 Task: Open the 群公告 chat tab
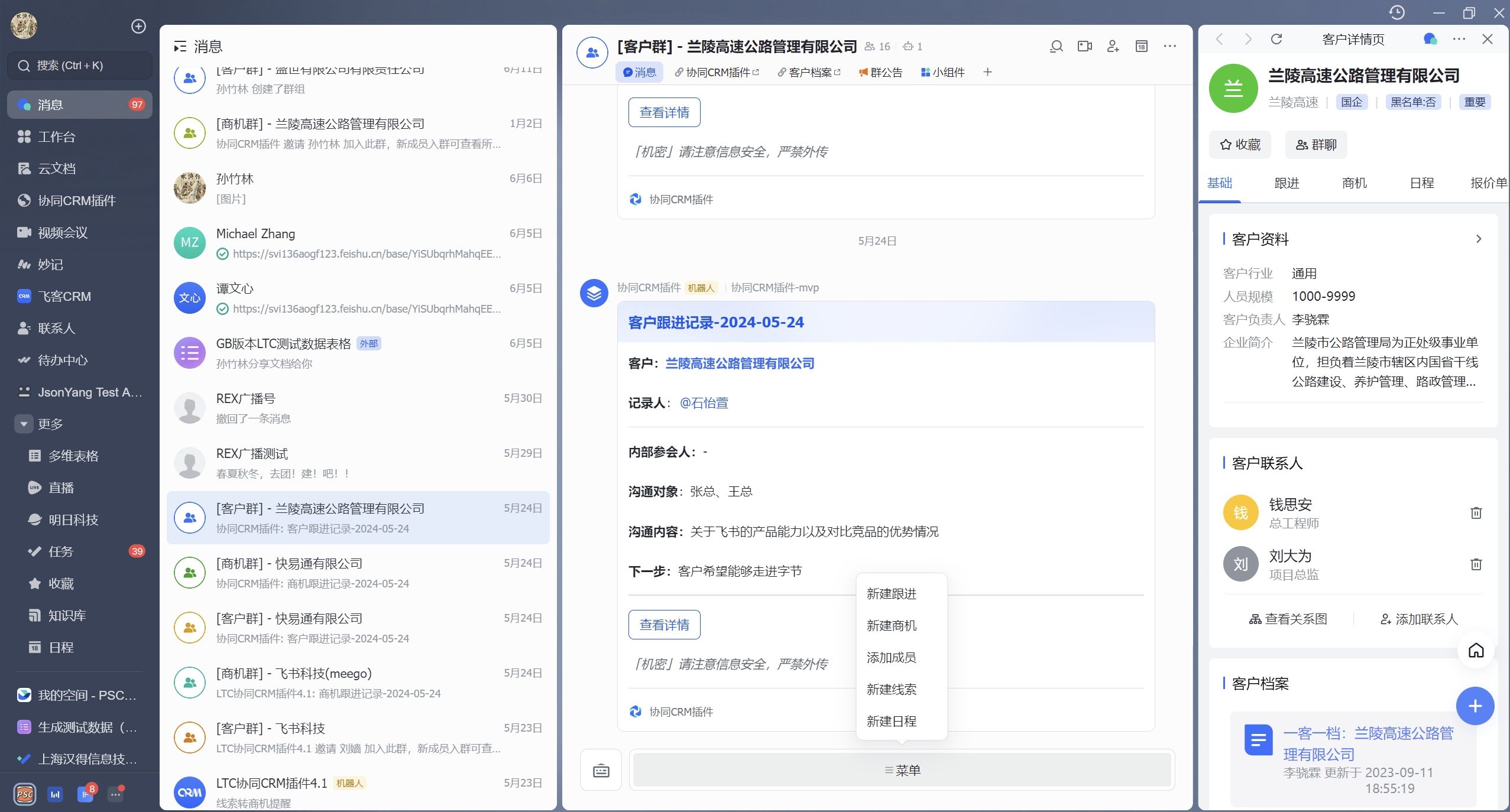point(881,72)
